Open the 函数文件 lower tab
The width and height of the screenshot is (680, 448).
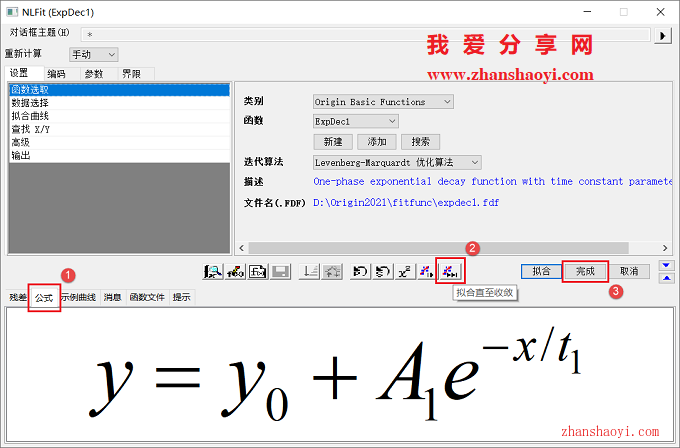pos(147,298)
